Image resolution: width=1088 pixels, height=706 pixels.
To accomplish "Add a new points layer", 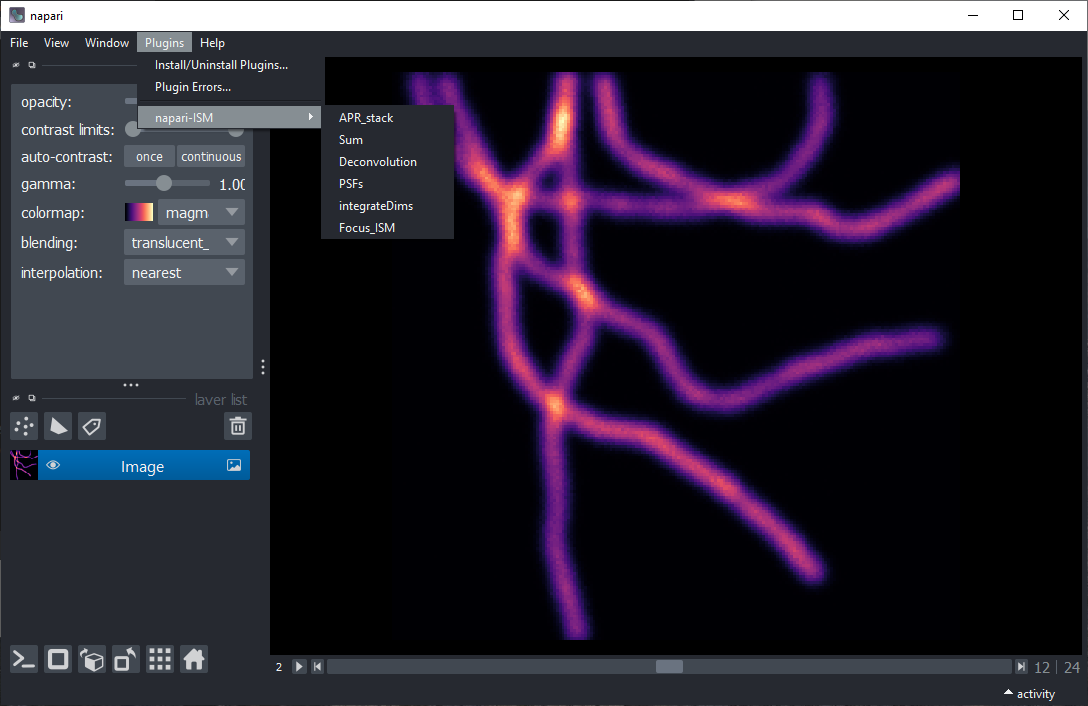I will click(x=24, y=426).
